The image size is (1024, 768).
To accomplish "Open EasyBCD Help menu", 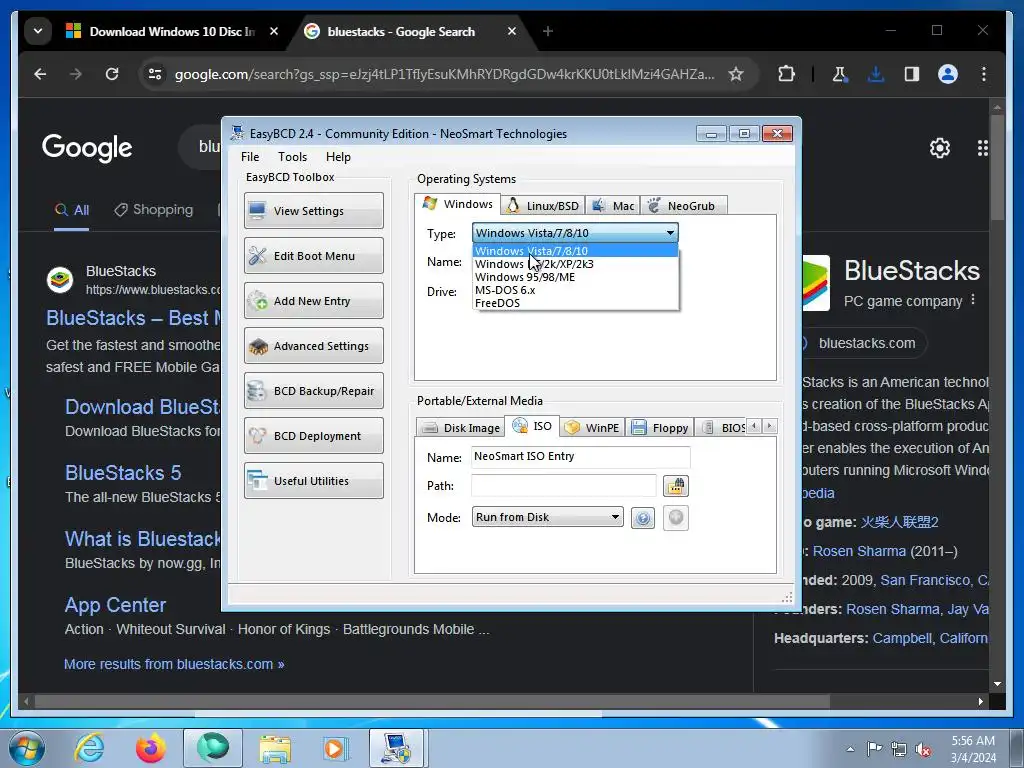I will point(338,157).
